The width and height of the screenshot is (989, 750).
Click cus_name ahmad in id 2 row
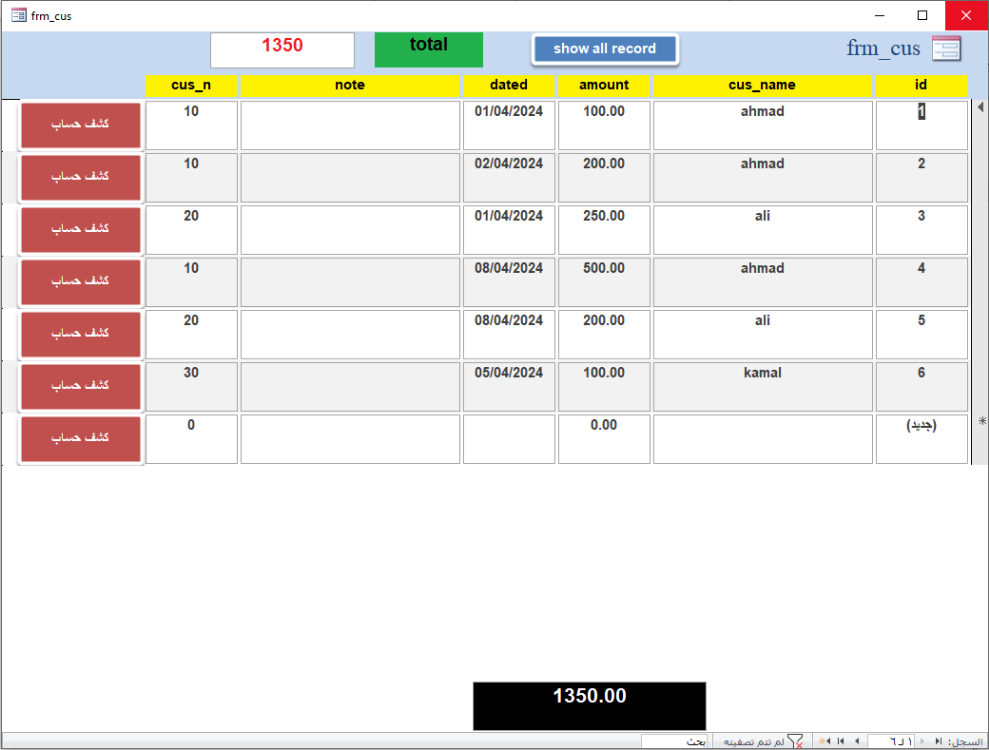(763, 177)
